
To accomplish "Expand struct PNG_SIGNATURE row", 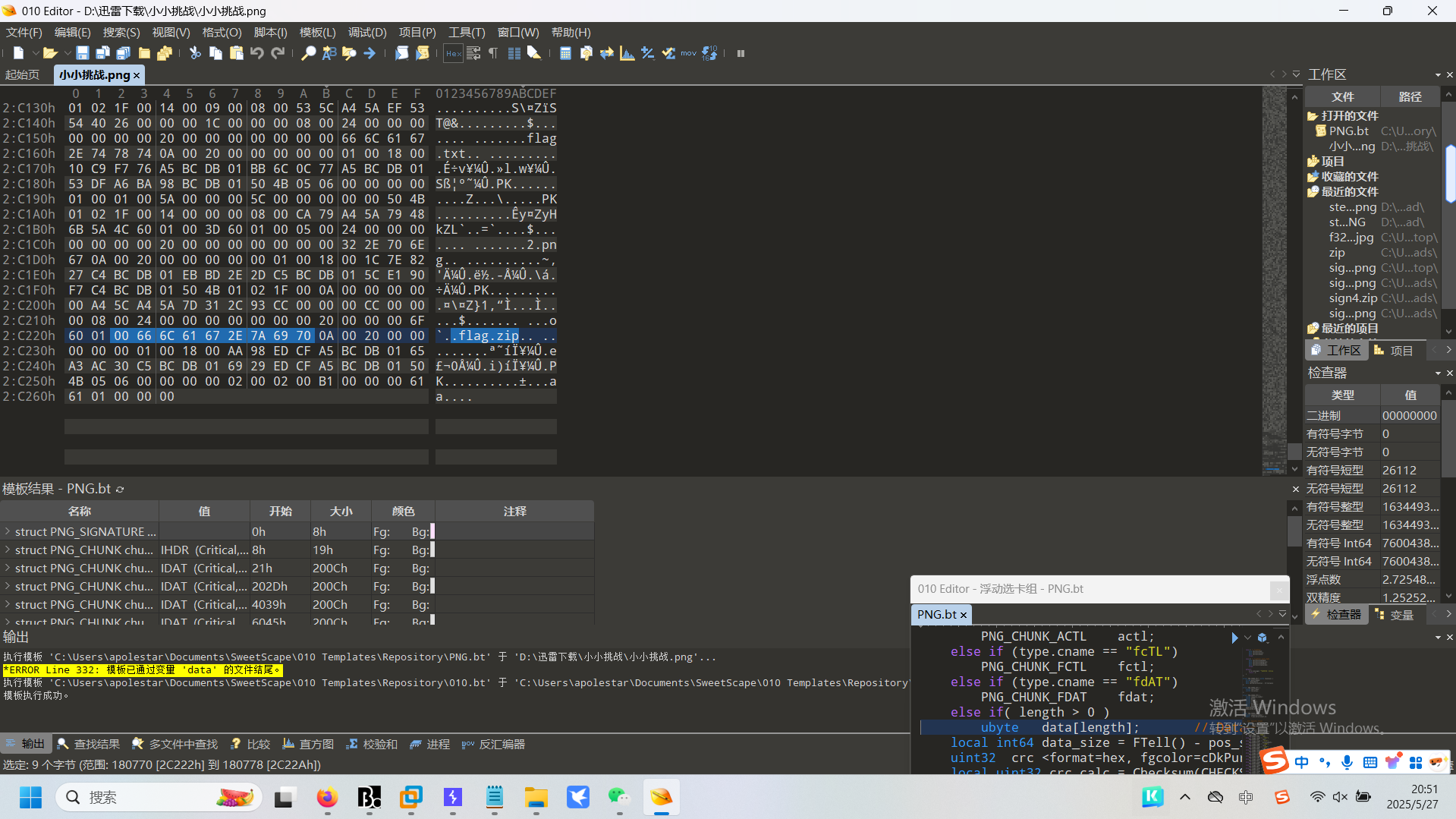I will [x=8, y=531].
